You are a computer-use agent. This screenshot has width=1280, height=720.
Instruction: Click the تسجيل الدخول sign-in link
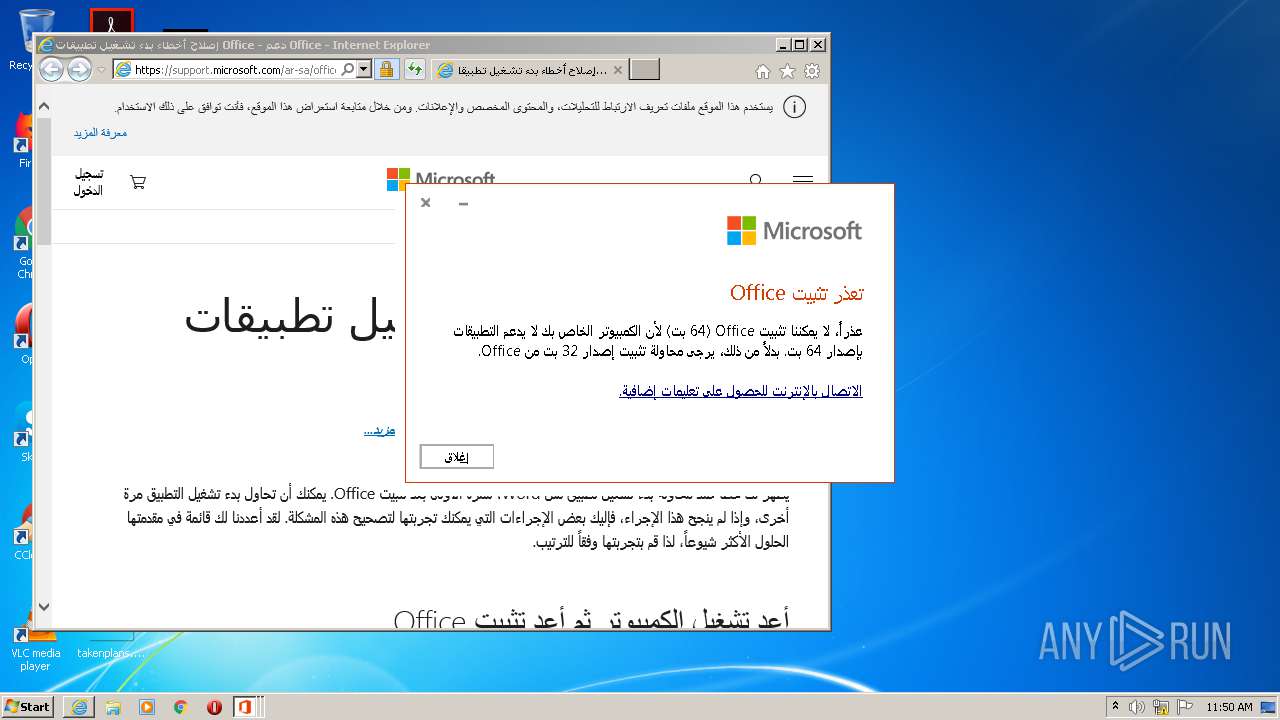click(88, 182)
